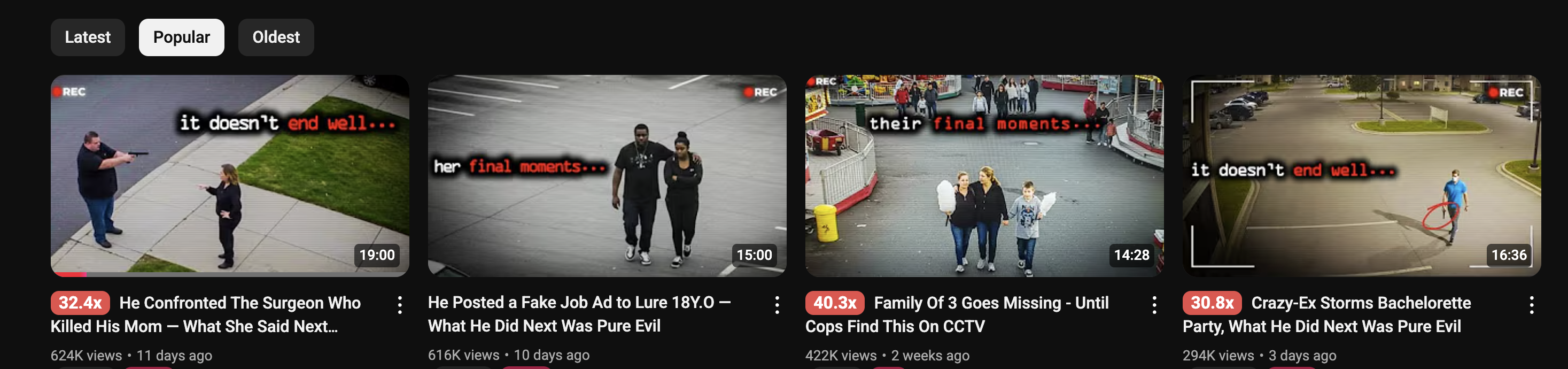Open more options for the Surgeon video
1568x369 pixels.
(x=400, y=305)
